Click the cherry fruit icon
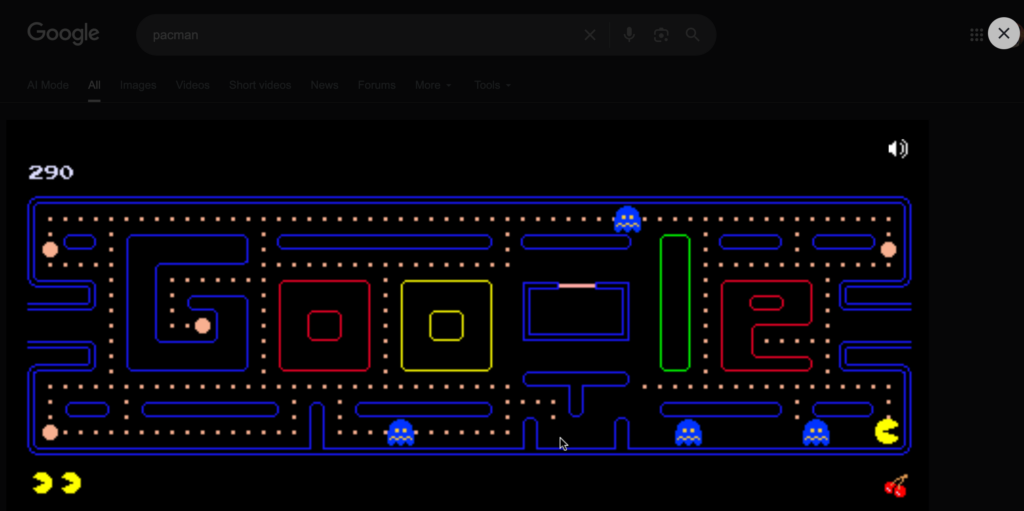This screenshot has height=511, width=1024. point(895,486)
